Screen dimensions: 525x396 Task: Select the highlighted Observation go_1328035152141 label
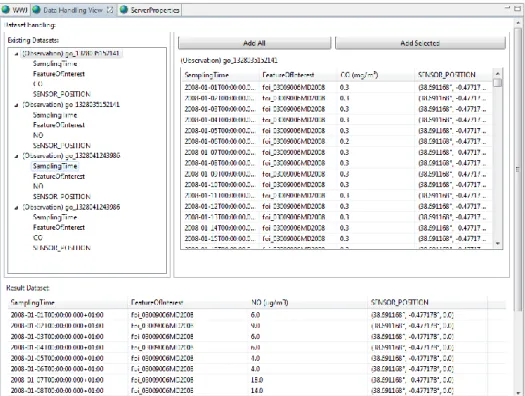pos(71,53)
